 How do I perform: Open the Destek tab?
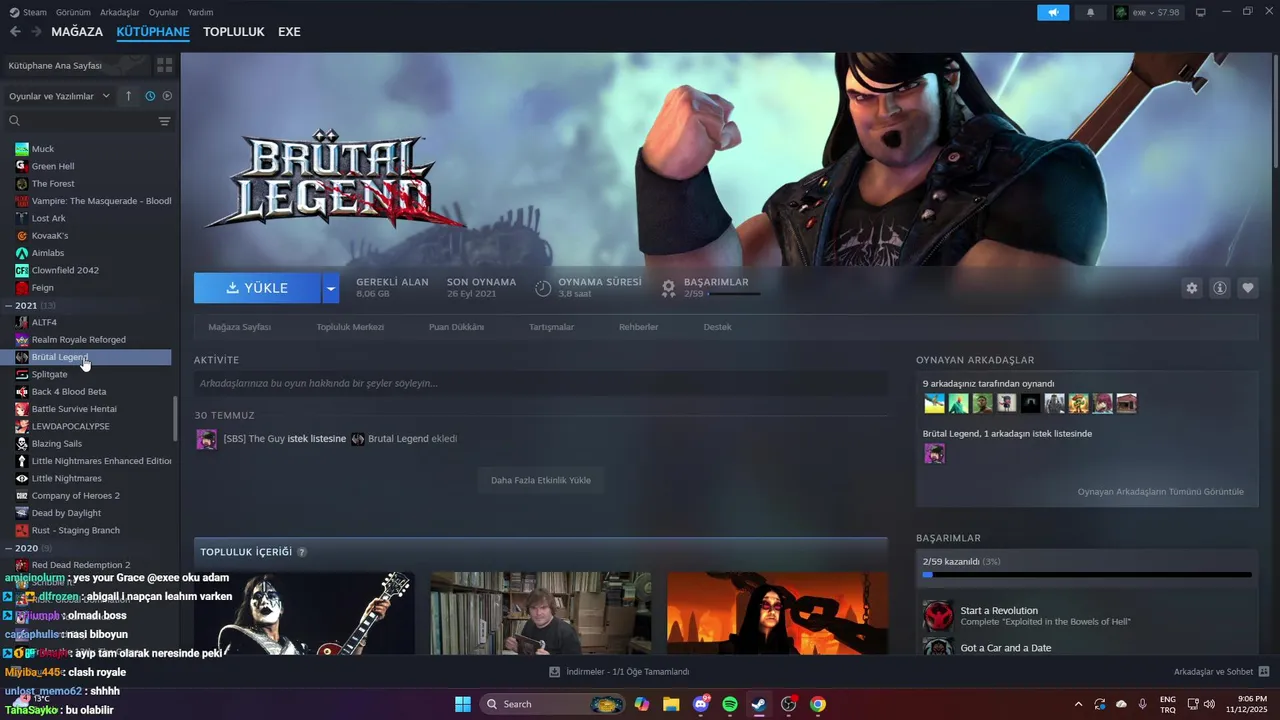717,327
